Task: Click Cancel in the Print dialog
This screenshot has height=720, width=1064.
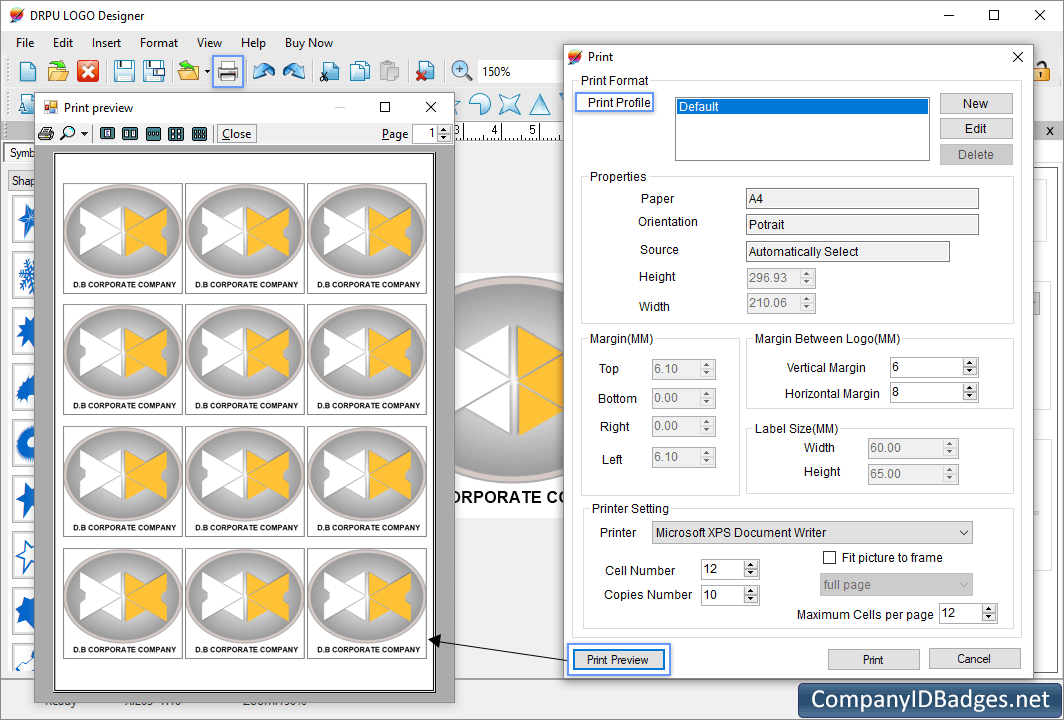Action: pos(974,659)
